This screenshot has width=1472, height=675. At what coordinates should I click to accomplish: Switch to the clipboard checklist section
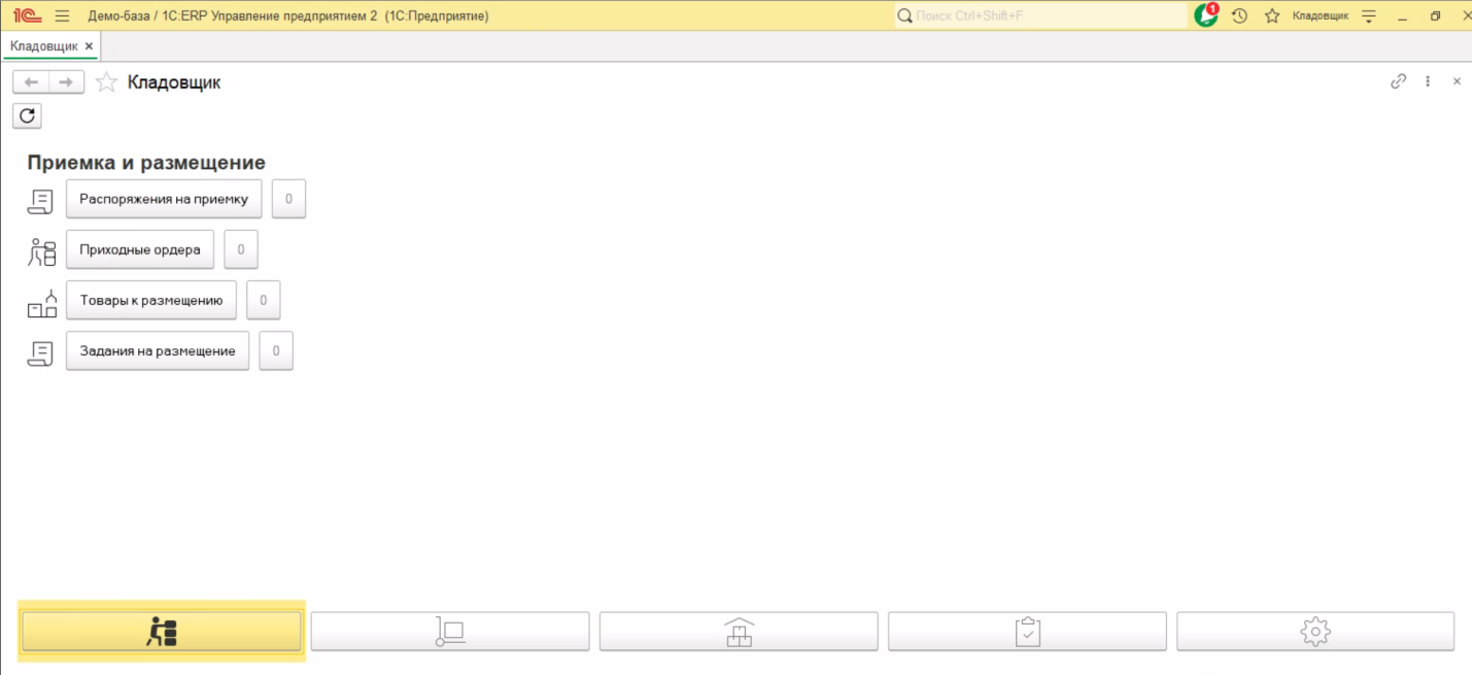tap(1027, 631)
